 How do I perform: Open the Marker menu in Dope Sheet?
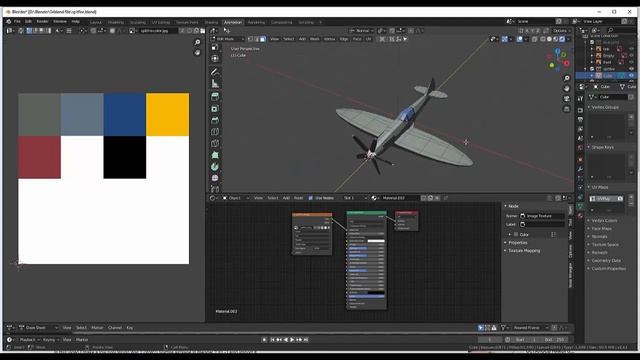point(97,328)
